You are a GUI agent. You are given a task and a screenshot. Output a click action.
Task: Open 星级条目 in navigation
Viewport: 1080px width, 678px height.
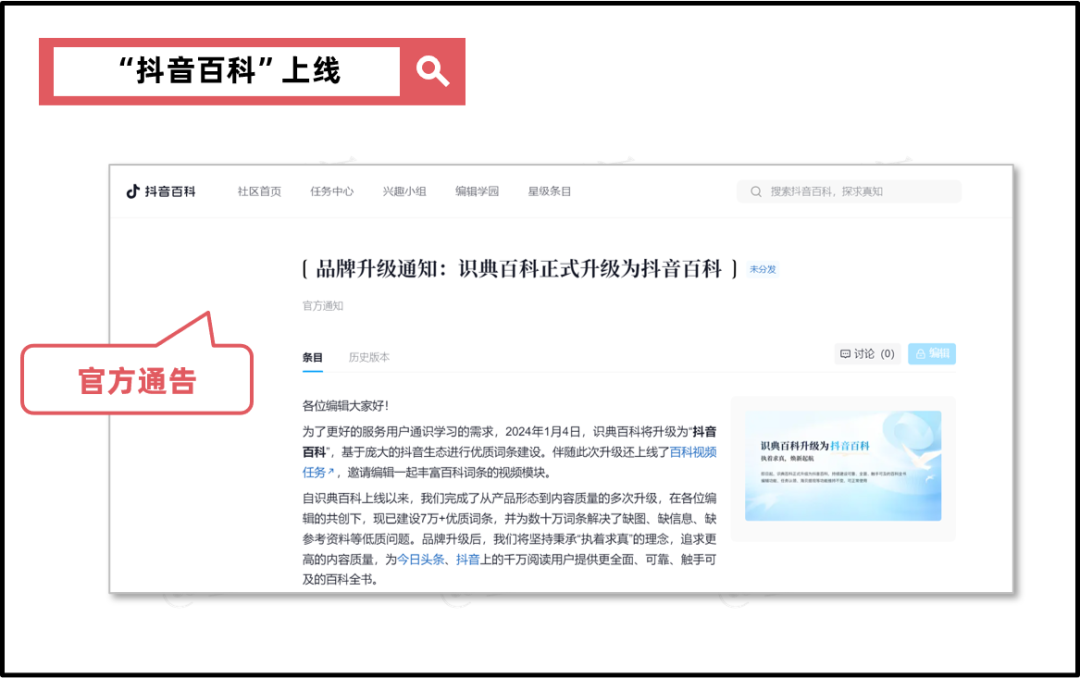[550, 192]
